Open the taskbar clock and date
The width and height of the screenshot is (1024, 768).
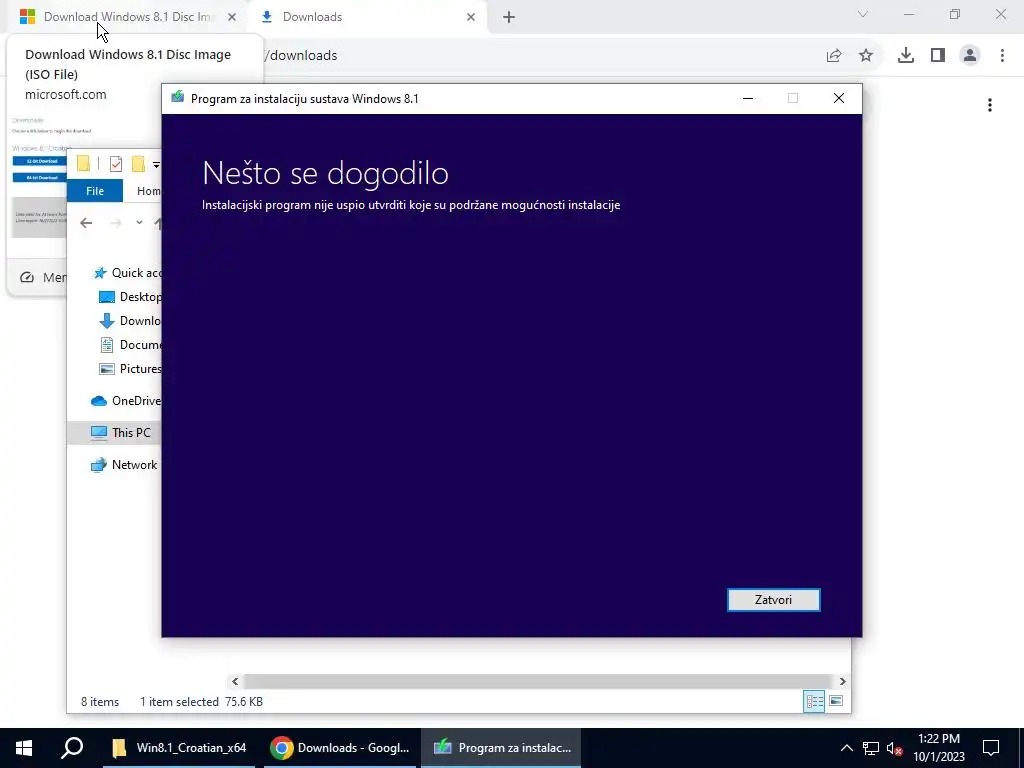[939, 748]
